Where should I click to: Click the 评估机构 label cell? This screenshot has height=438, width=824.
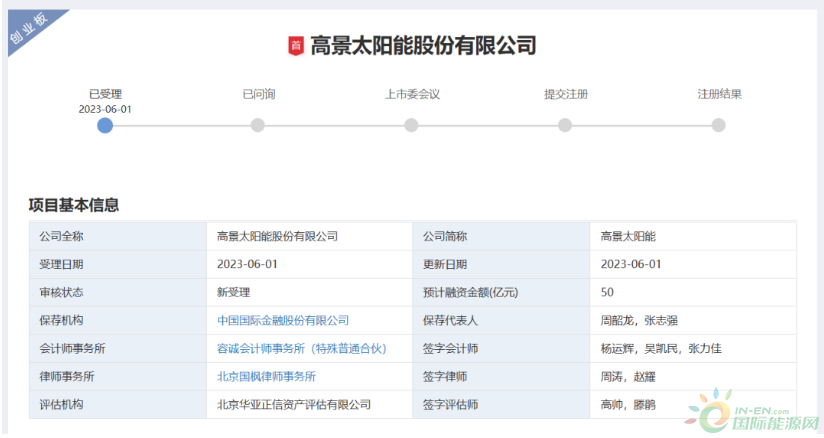[118, 404]
